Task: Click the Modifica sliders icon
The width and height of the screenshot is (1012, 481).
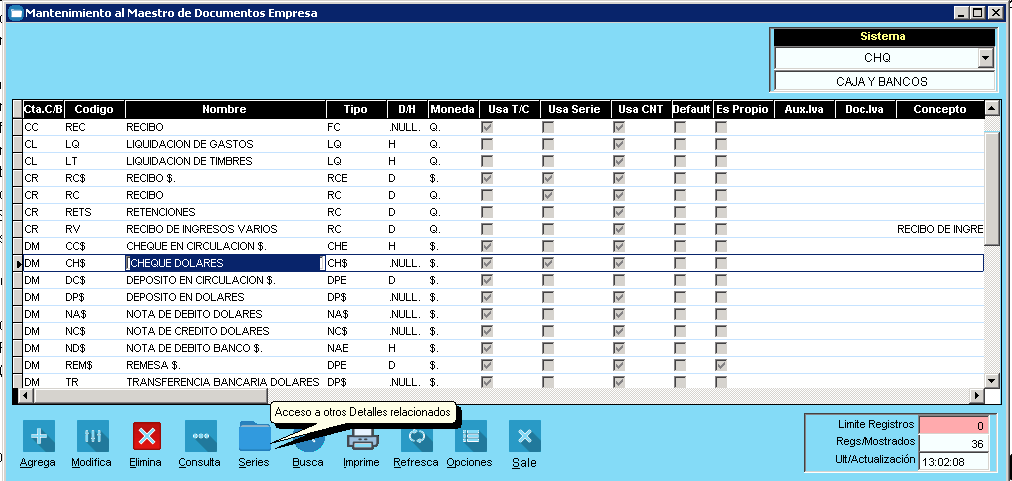Action: (x=92, y=437)
